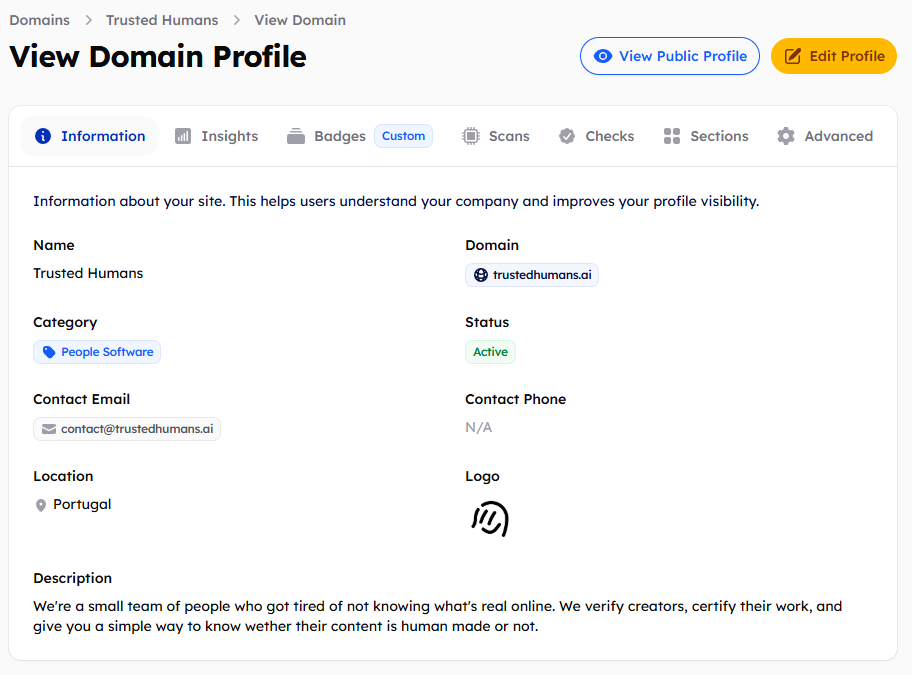Click the Badges ribbon icon
912x675 pixels.
295,136
